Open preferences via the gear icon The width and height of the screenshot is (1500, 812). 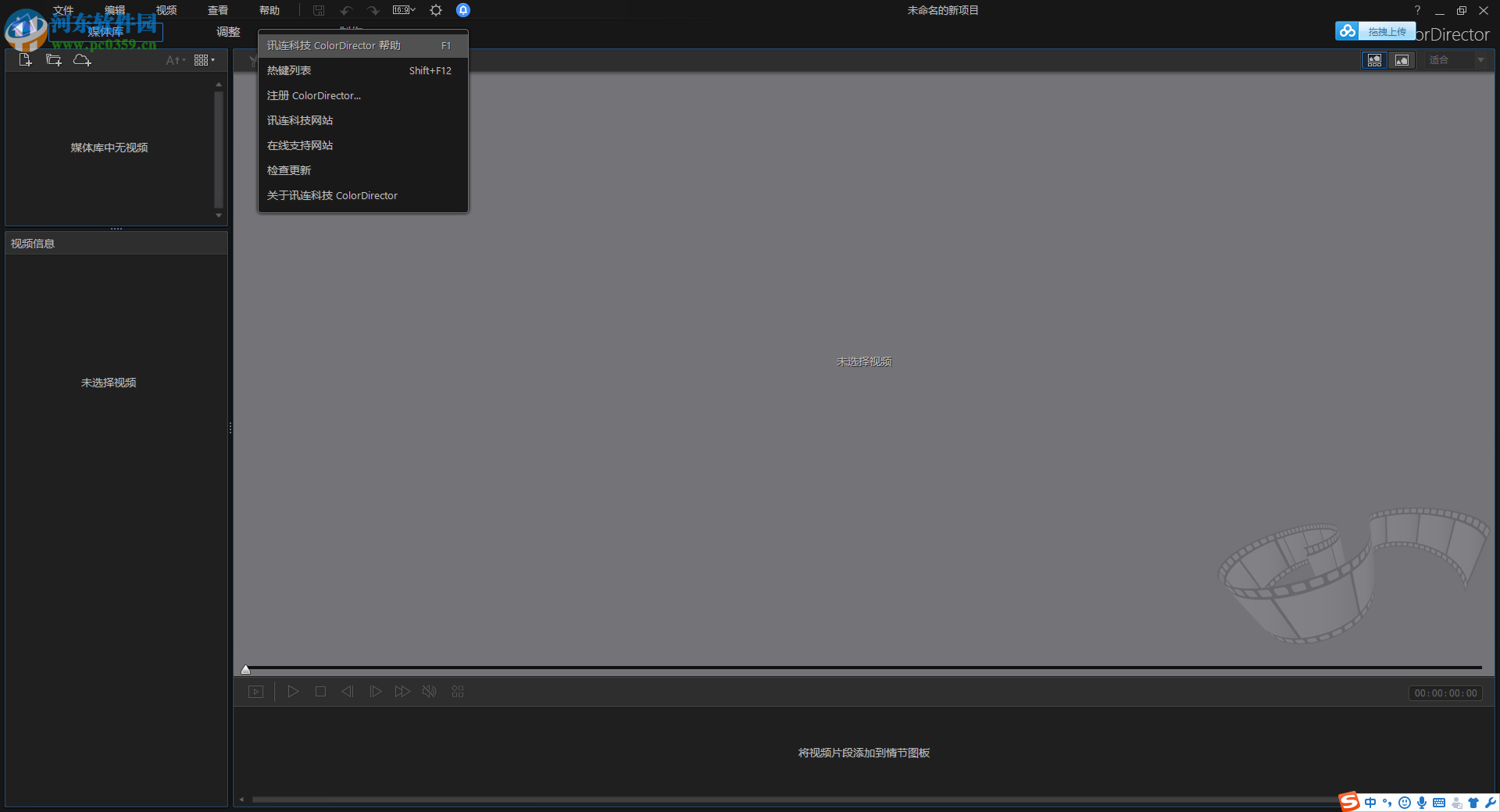point(436,10)
